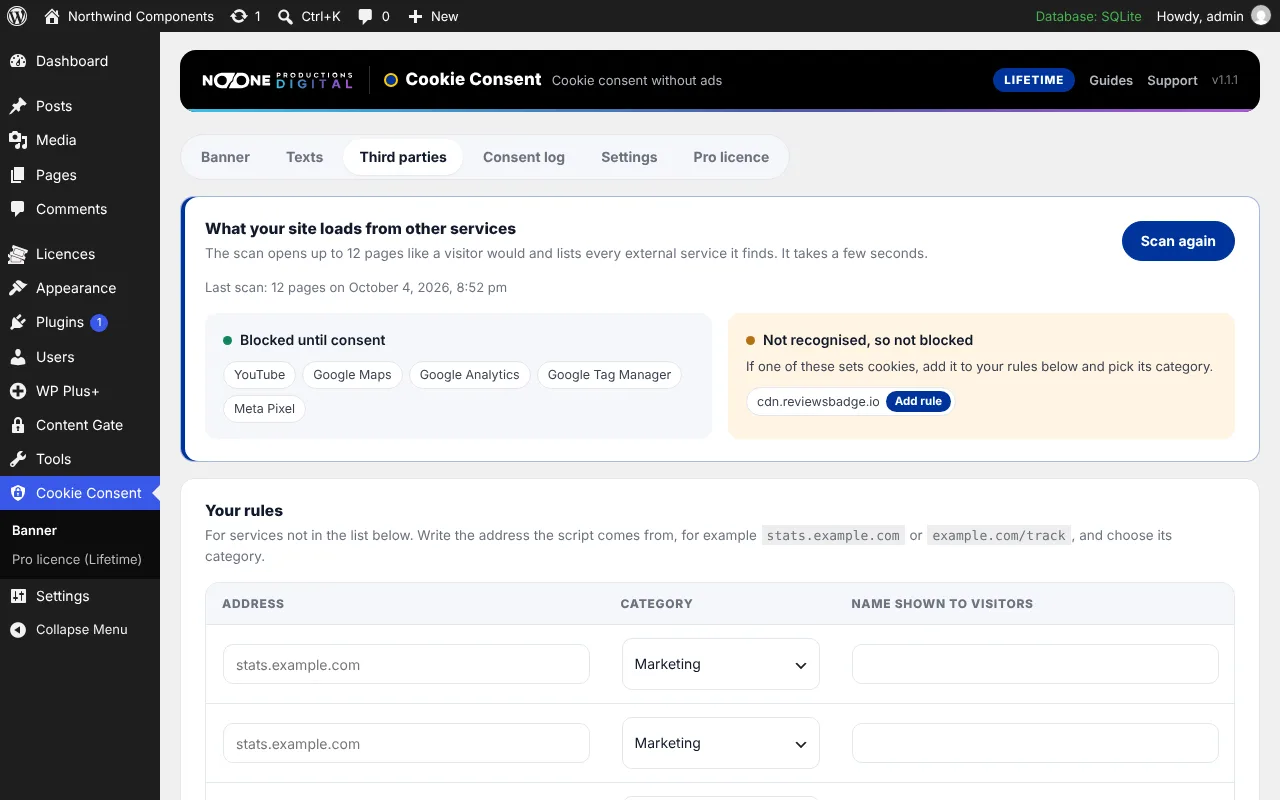Focus the second rule's visitor name field
1280x800 pixels.
1035,743
